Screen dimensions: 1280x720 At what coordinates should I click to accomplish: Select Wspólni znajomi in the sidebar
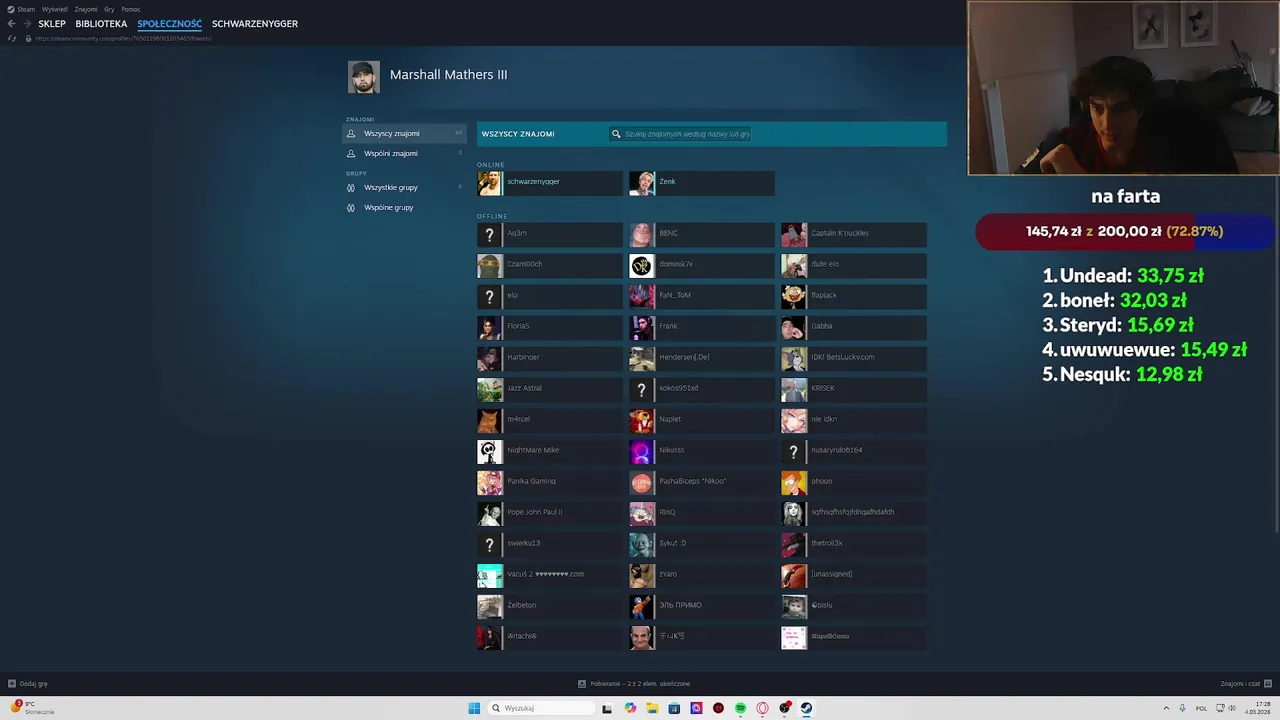[404, 153]
